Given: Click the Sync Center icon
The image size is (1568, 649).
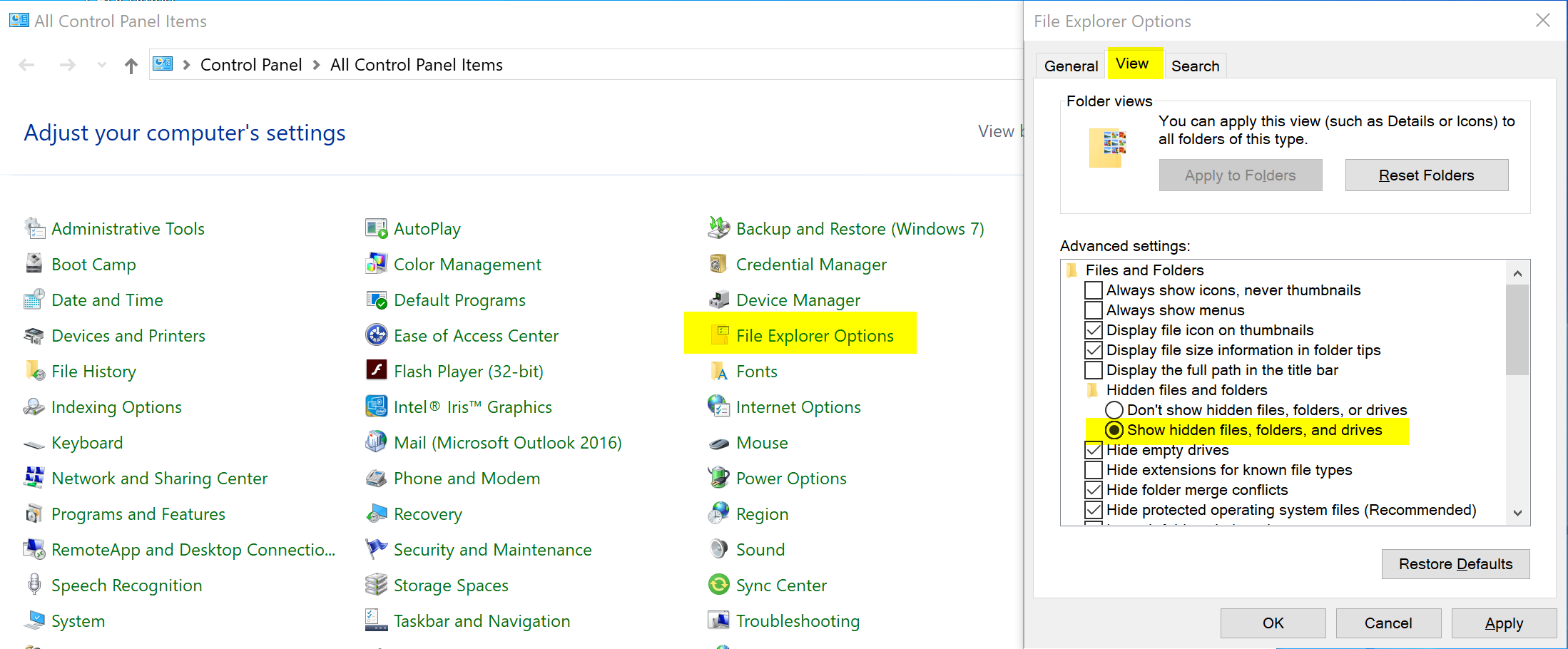Looking at the screenshot, I should [x=719, y=585].
